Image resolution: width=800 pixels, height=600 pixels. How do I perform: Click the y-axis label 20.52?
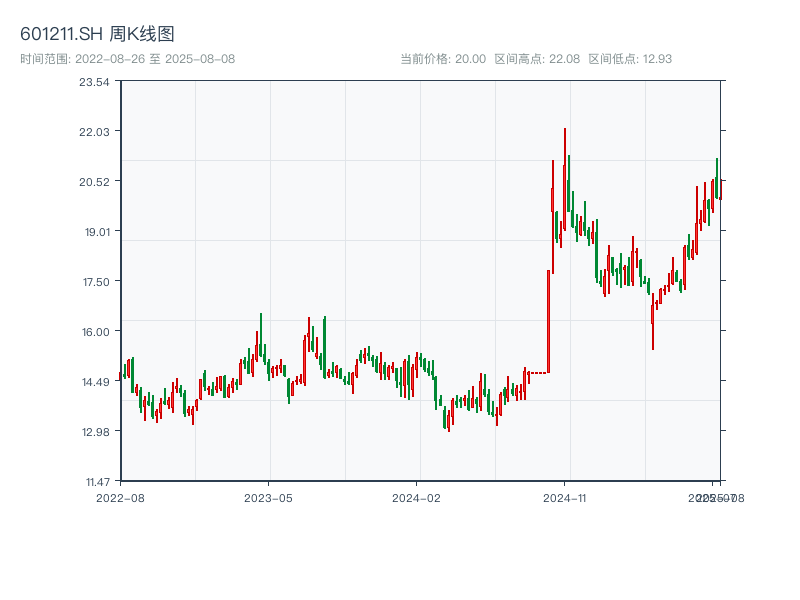point(94,182)
